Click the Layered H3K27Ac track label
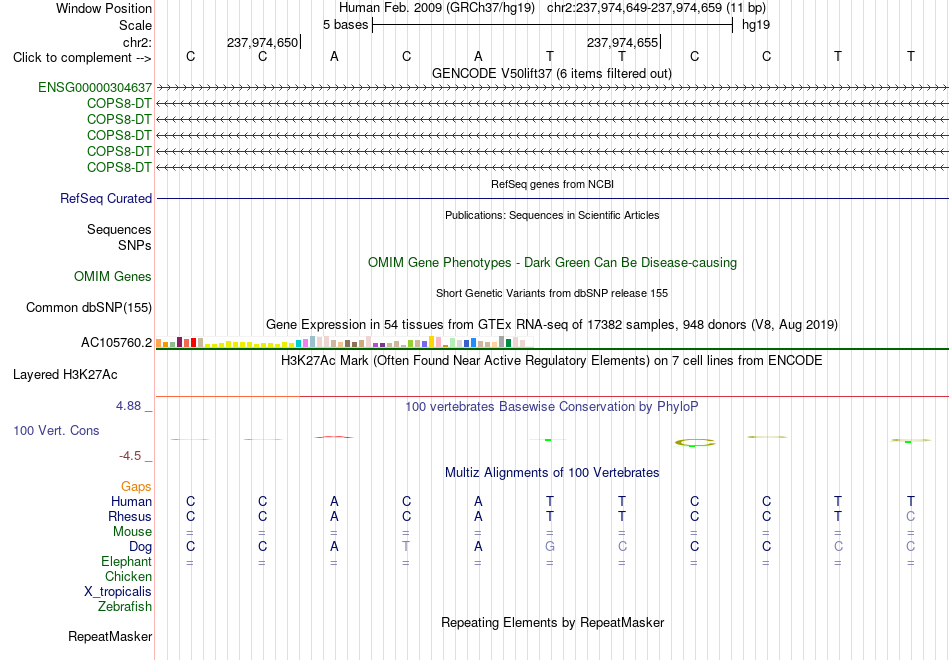The image size is (950, 660). 65,375
